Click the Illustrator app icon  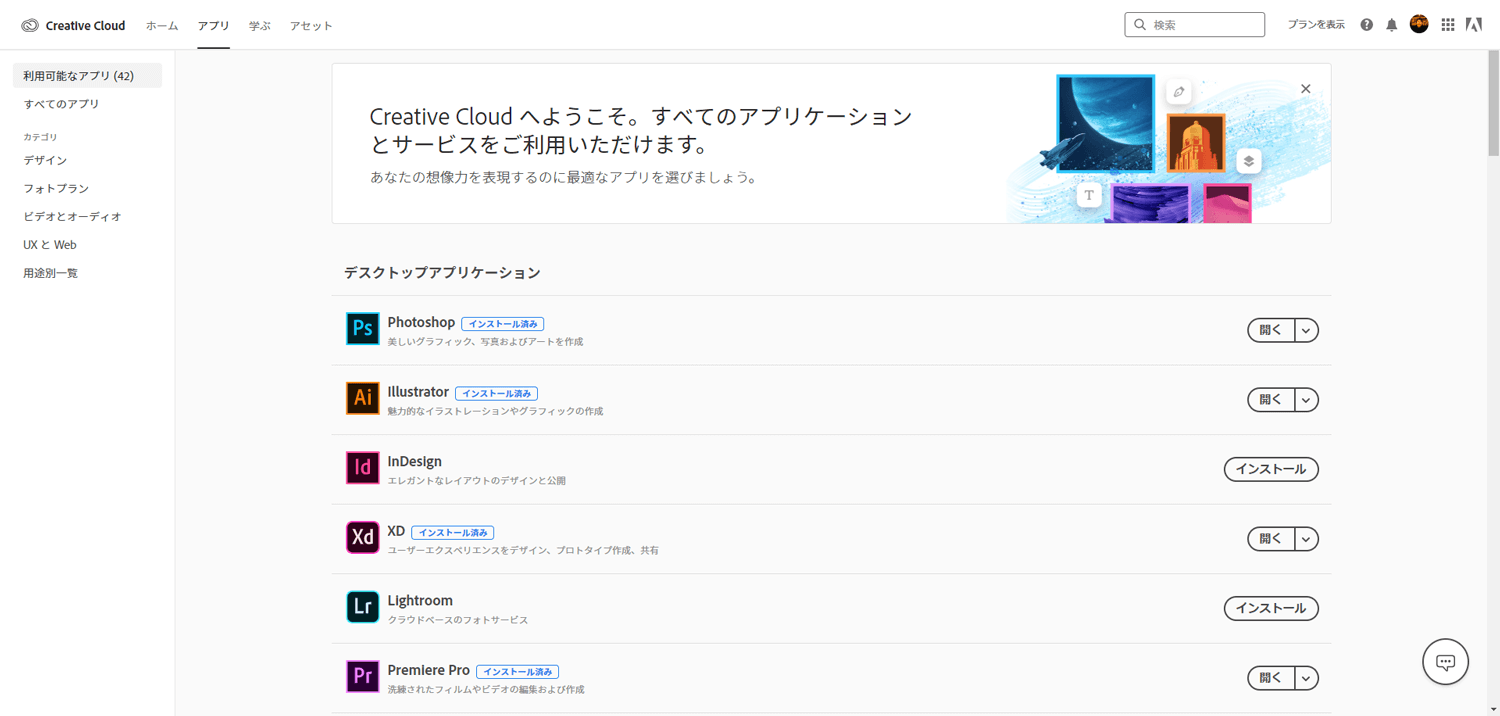362,398
